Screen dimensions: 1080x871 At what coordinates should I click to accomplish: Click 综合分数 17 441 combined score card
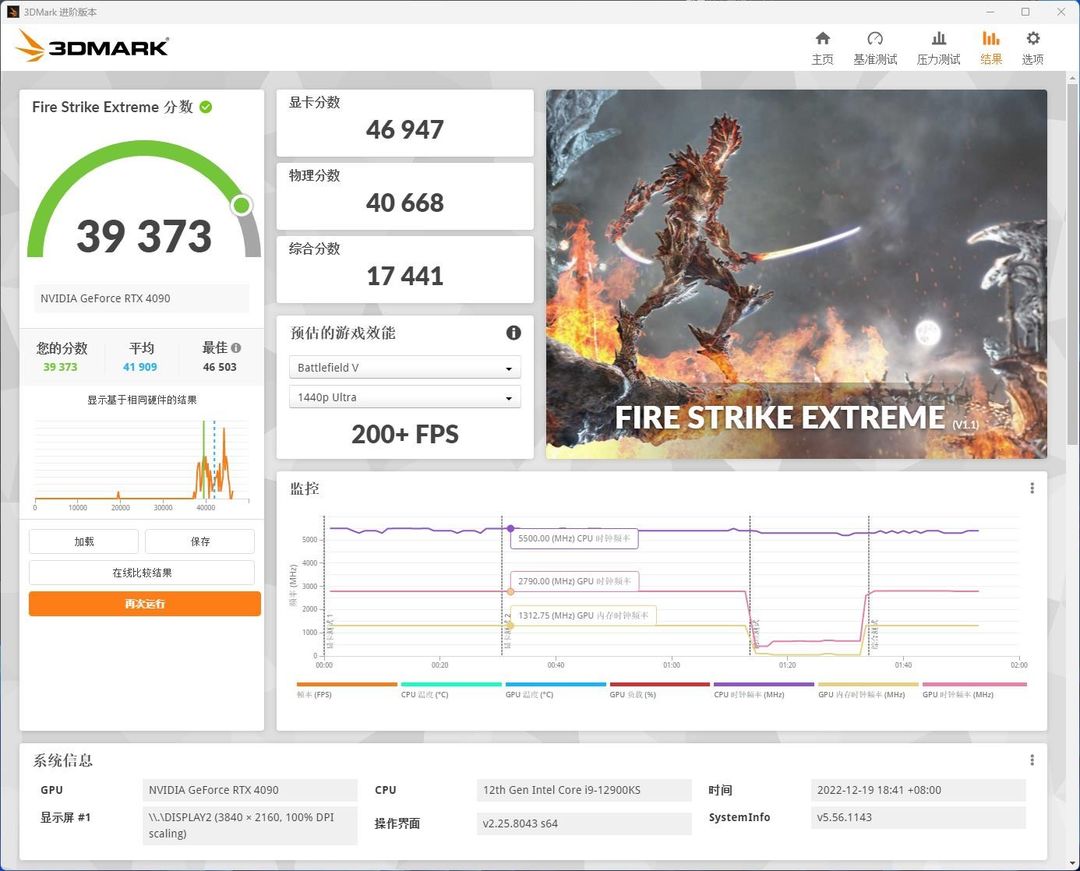405,269
